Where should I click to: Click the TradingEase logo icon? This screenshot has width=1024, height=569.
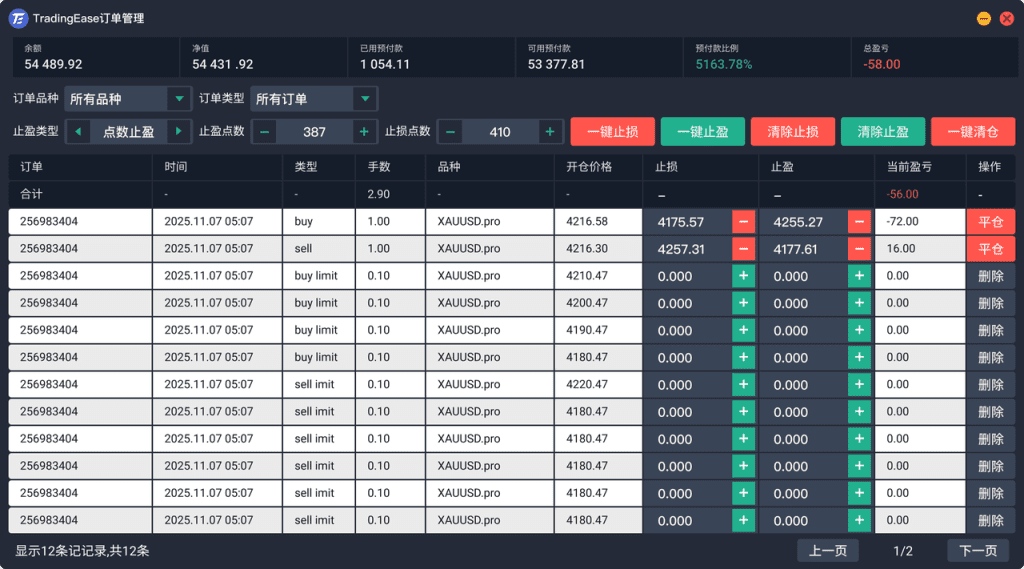18,18
